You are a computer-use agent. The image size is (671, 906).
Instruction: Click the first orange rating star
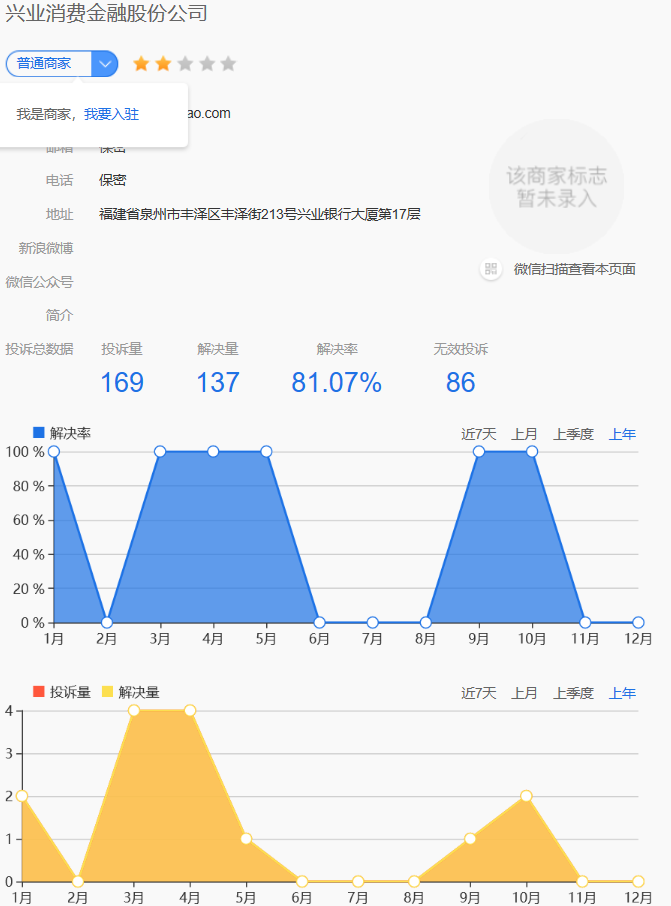click(141, 64)
